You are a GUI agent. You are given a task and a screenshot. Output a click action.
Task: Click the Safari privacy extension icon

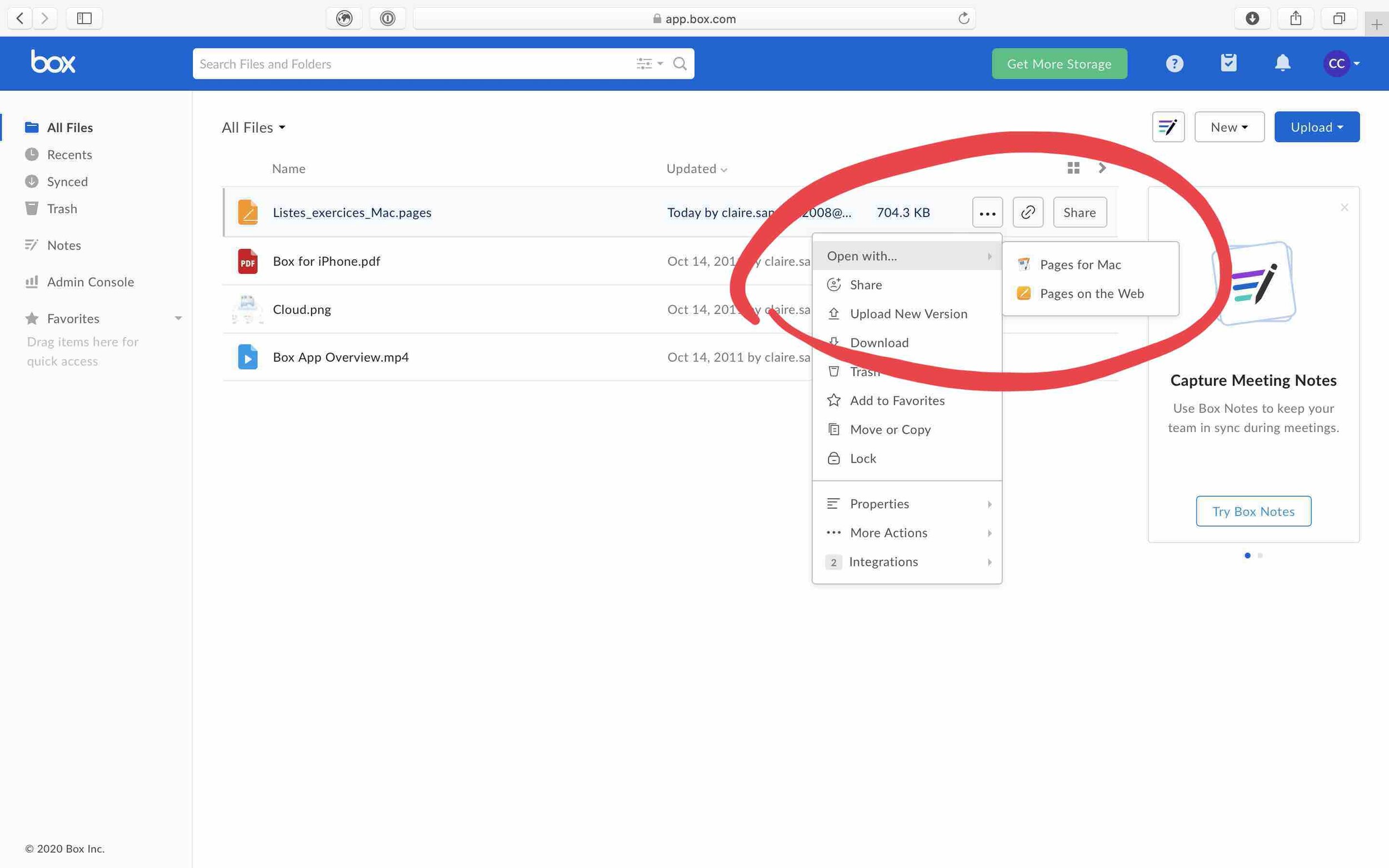(344, 18)
